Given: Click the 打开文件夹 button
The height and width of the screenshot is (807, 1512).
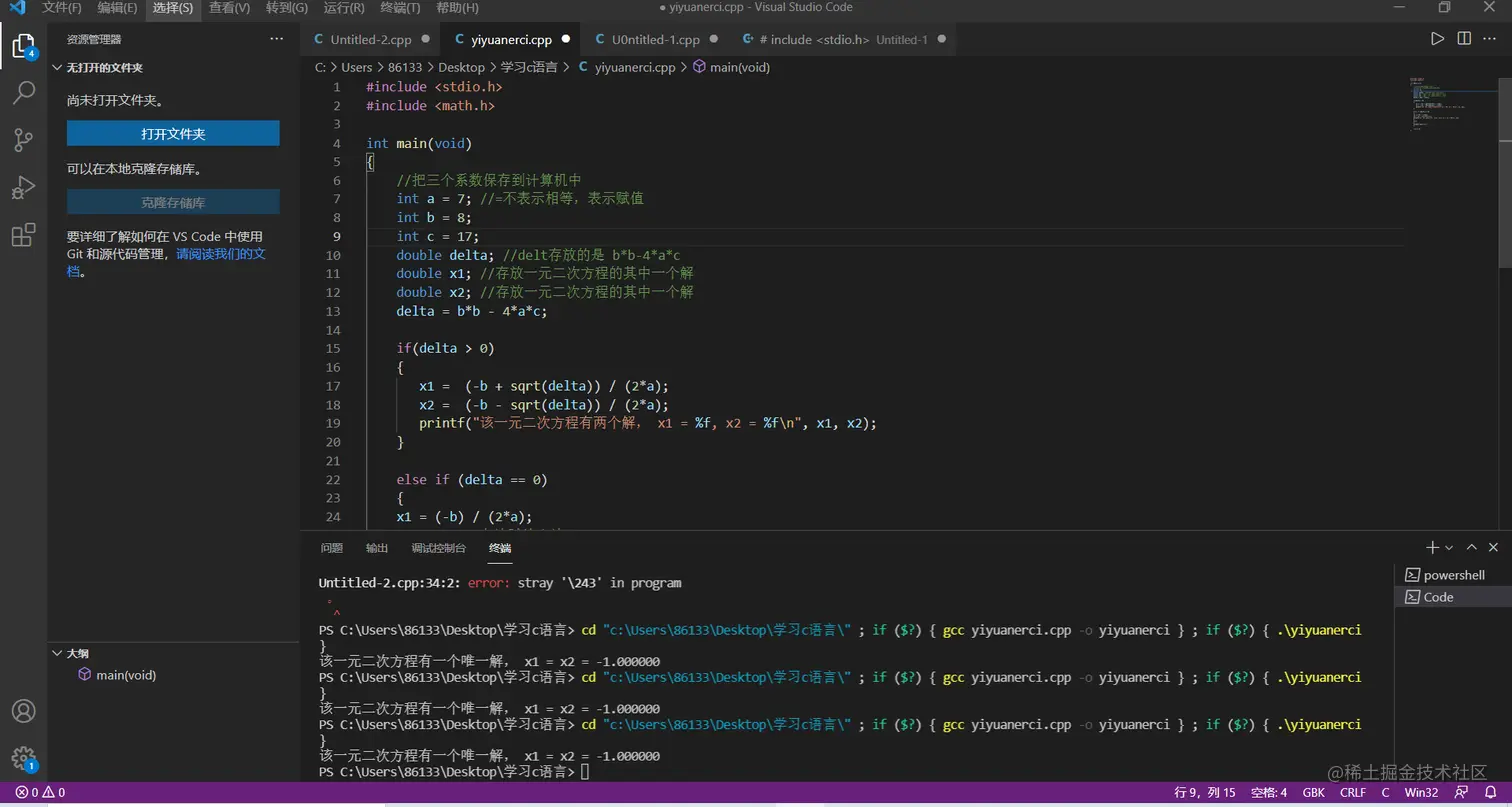Looking at the screenshot, I should pos(173,134).
